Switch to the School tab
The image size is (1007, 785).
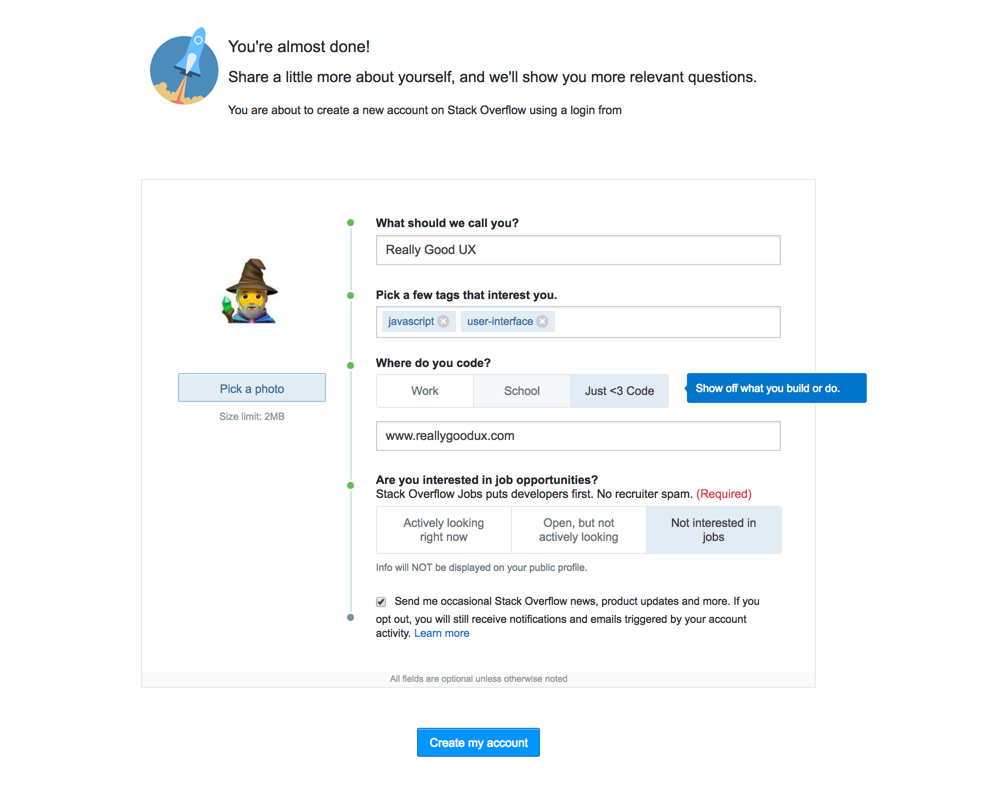[521, 390]
